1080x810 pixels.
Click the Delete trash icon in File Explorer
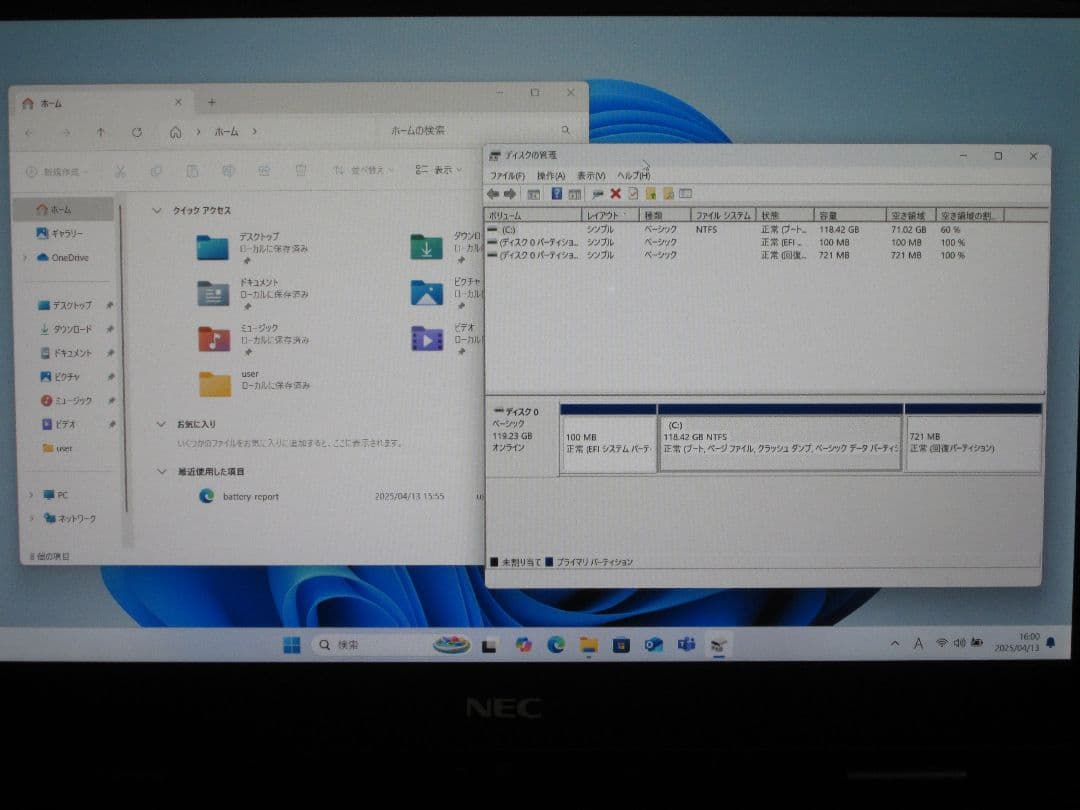point(300,170)
